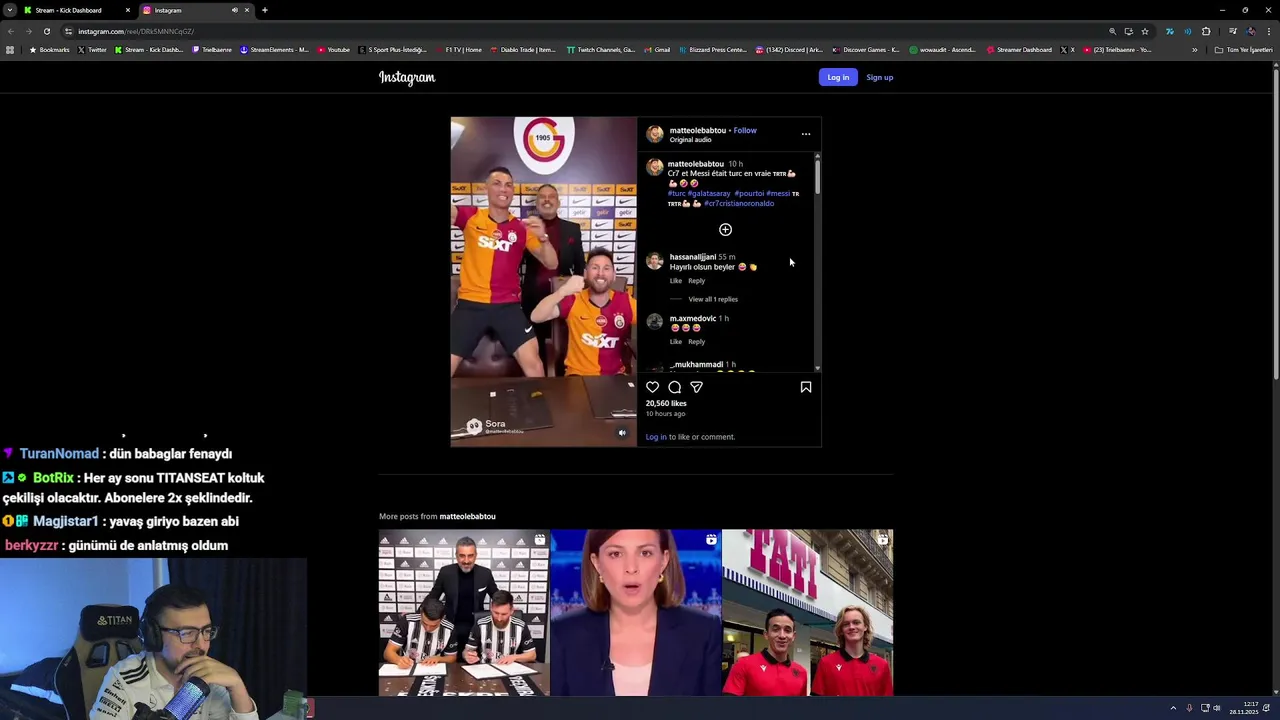The width and height of the screenshot is (1280, 720).
Task: Open the apps grid icon in bookmarks bar
Action: [10, 50]
